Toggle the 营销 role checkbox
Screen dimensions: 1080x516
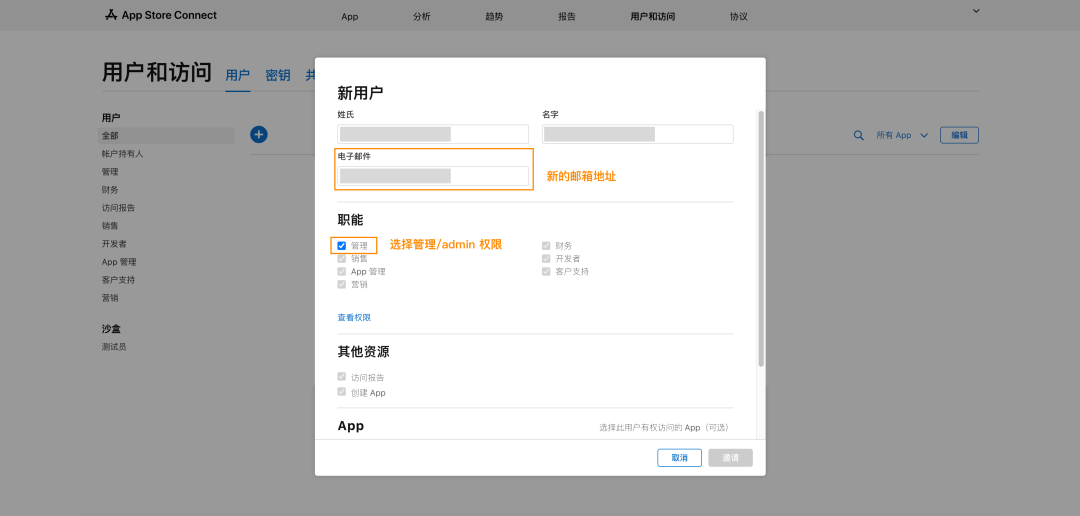[342, 284]
